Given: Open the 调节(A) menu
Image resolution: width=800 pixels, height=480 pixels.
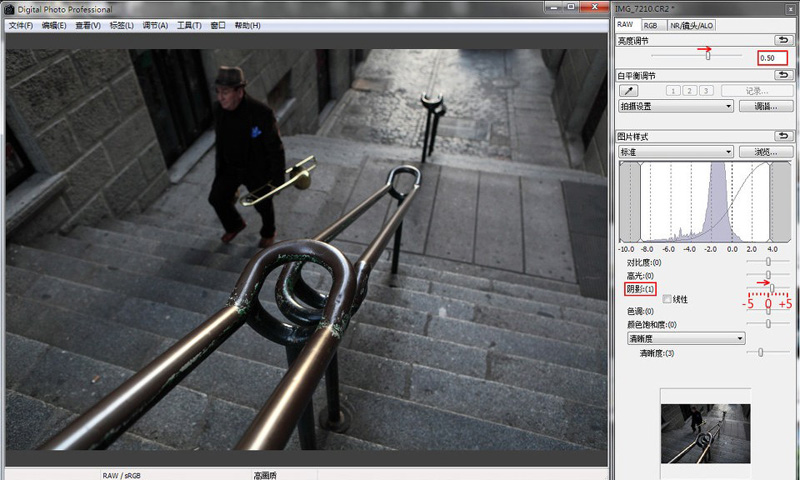Looking at the screenshot, I should [x=155, y=26].
